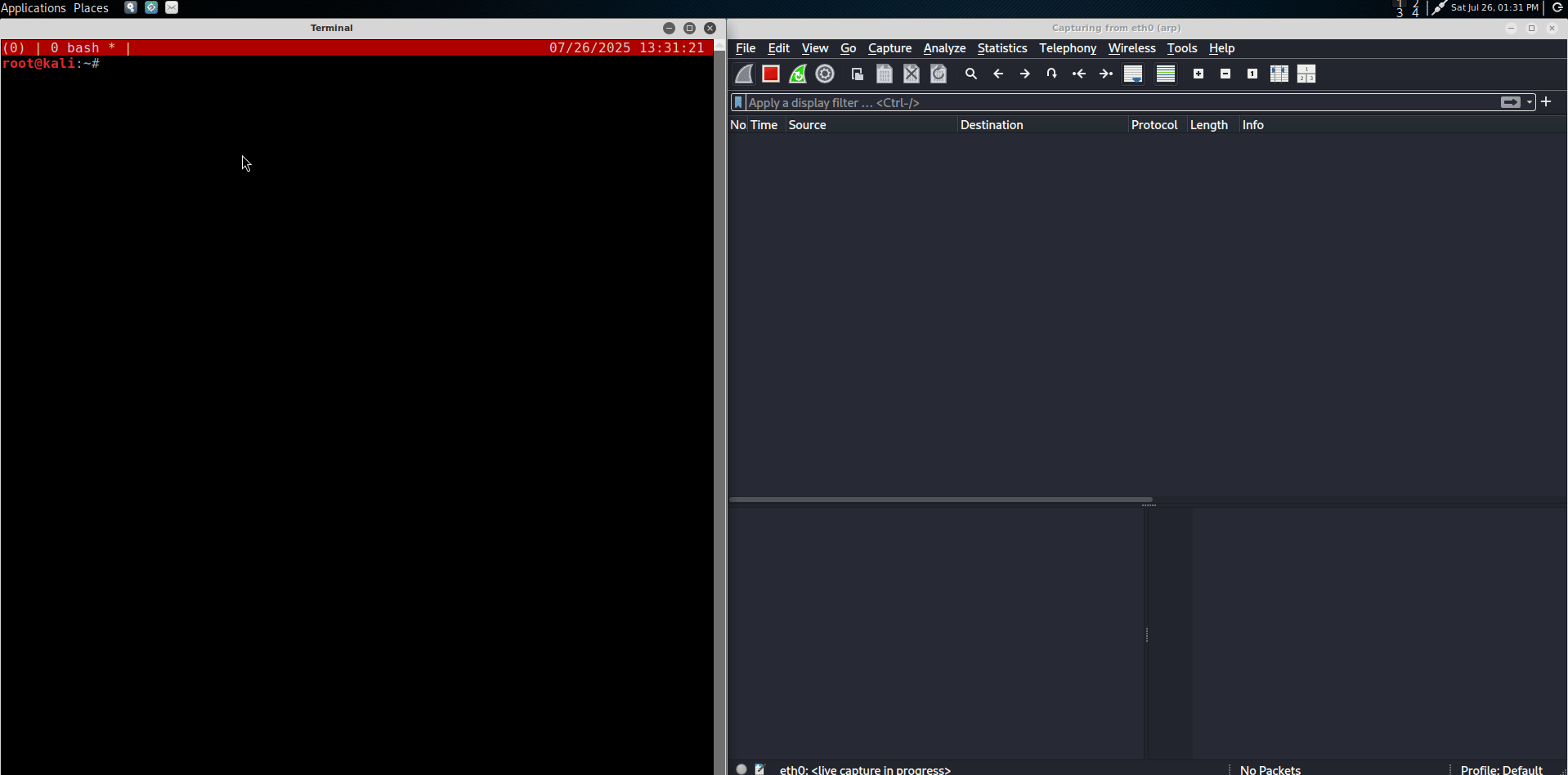
Task: Open the Statistics menu
Action: click(x=1001, y=48)
